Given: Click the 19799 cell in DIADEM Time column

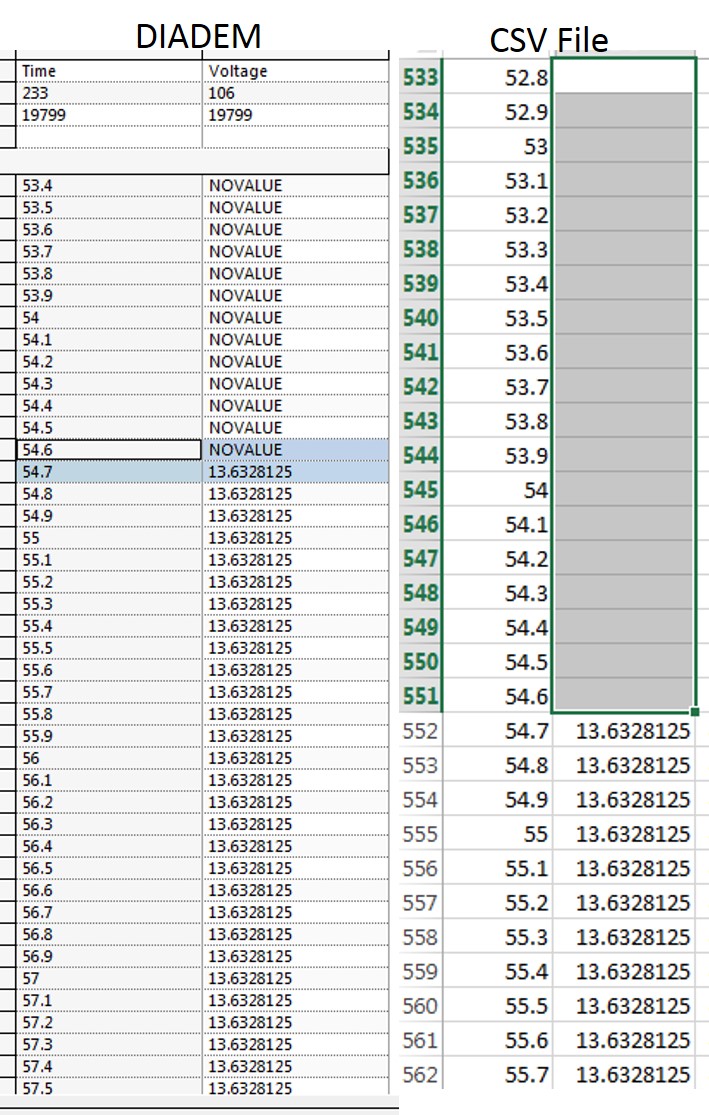Looking at the screenshot, I should 109,115.
